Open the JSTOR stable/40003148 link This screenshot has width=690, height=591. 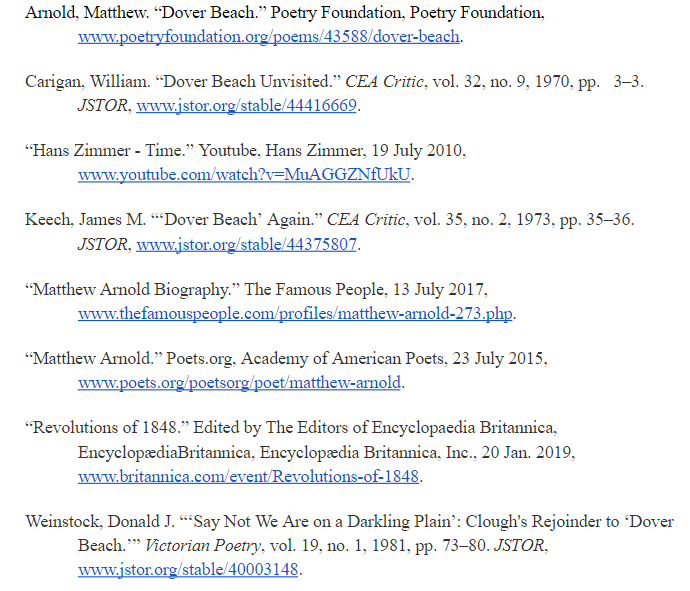(188, 570)
